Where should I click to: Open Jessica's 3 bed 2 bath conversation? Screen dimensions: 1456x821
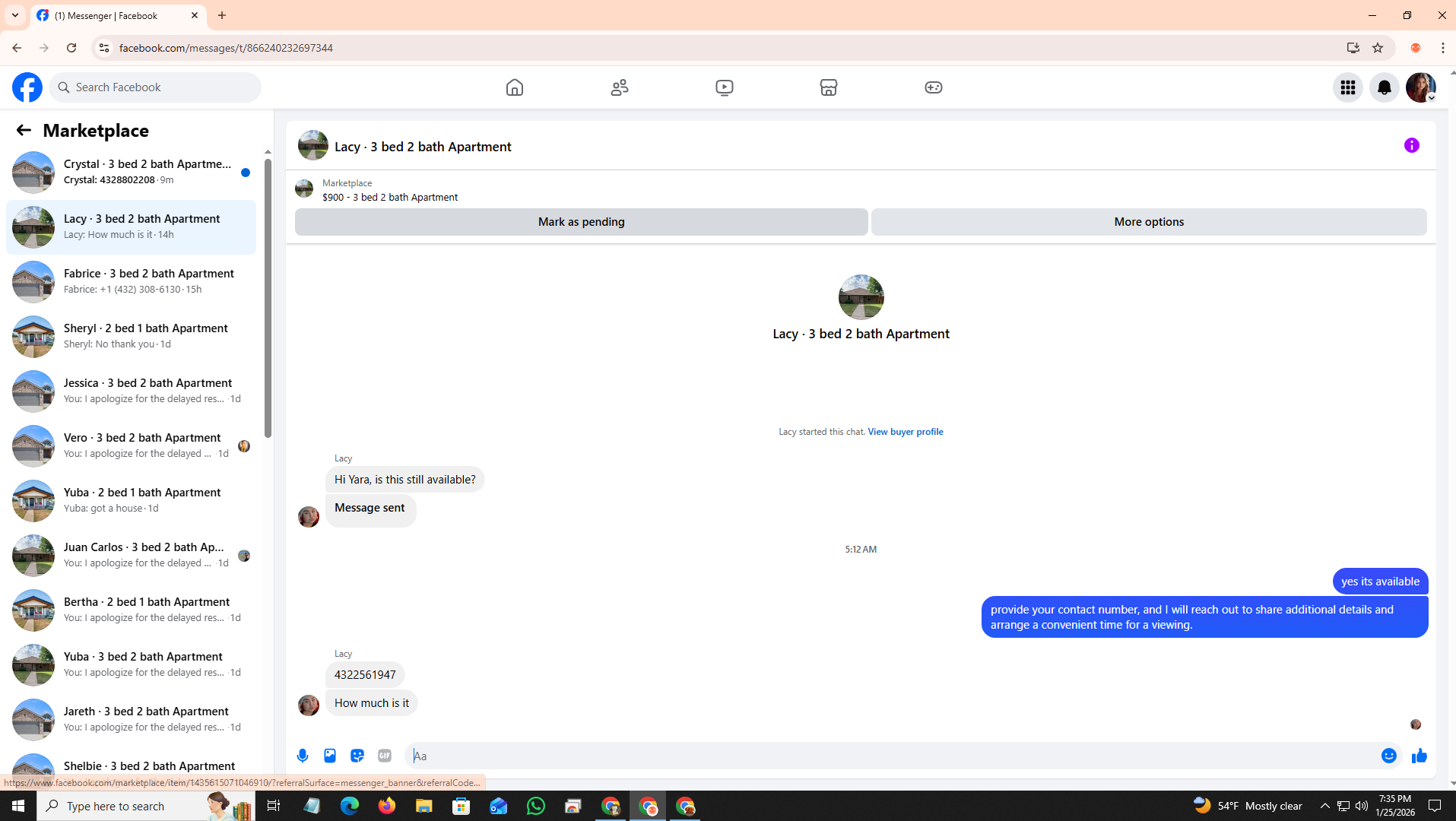point(131,391)
